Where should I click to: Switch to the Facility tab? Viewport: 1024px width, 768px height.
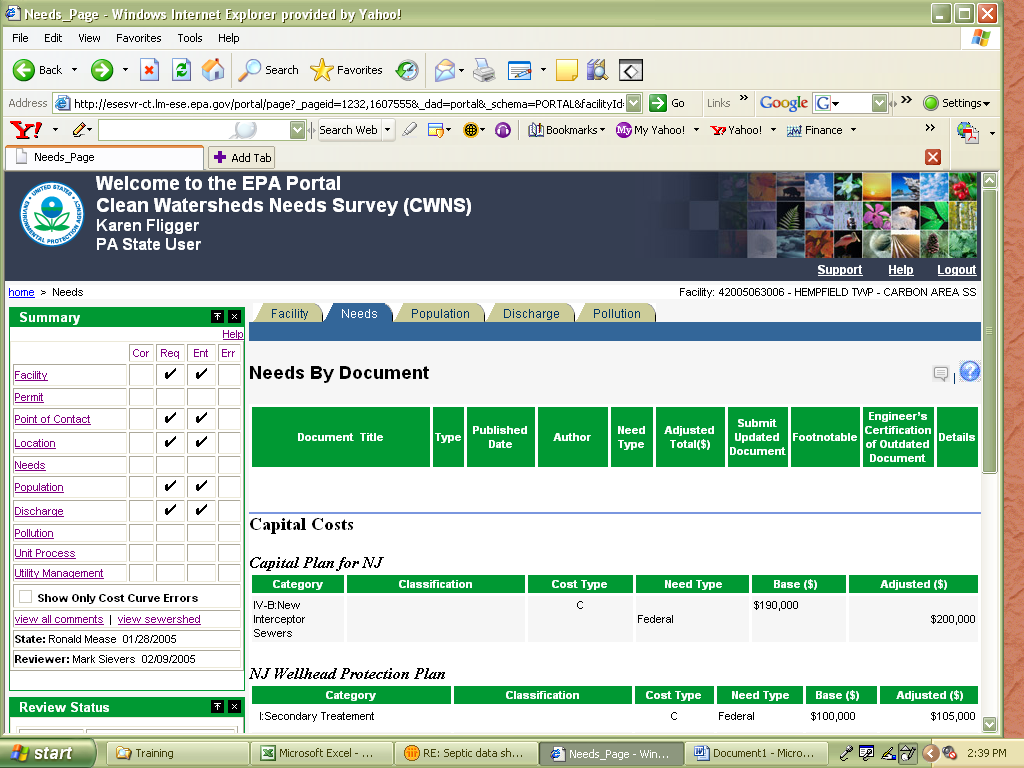(289, 313)
